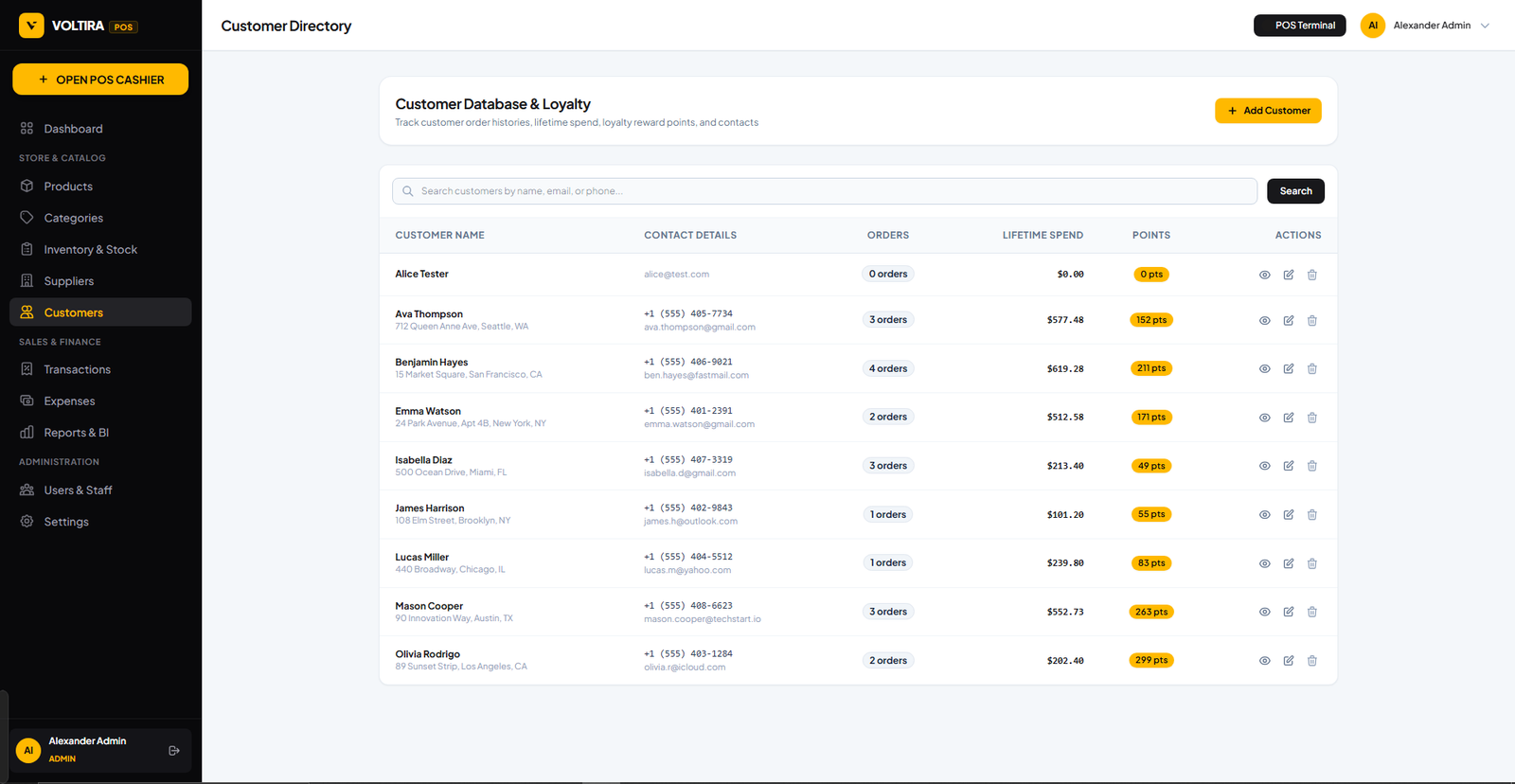View Ava Thompson's details
Screen dimensions: 1515x784
click(1265, 321)
